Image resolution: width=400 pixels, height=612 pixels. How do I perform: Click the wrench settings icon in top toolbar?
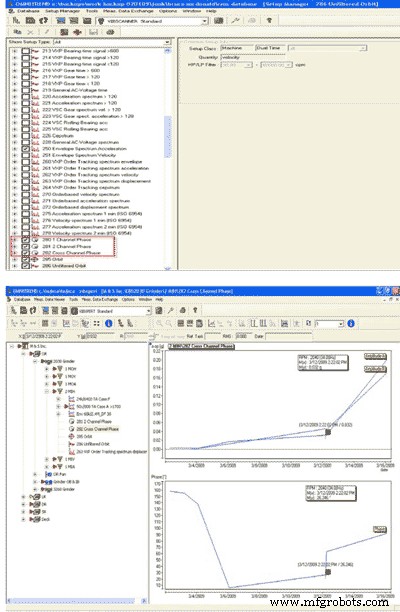tap(235, 20)
